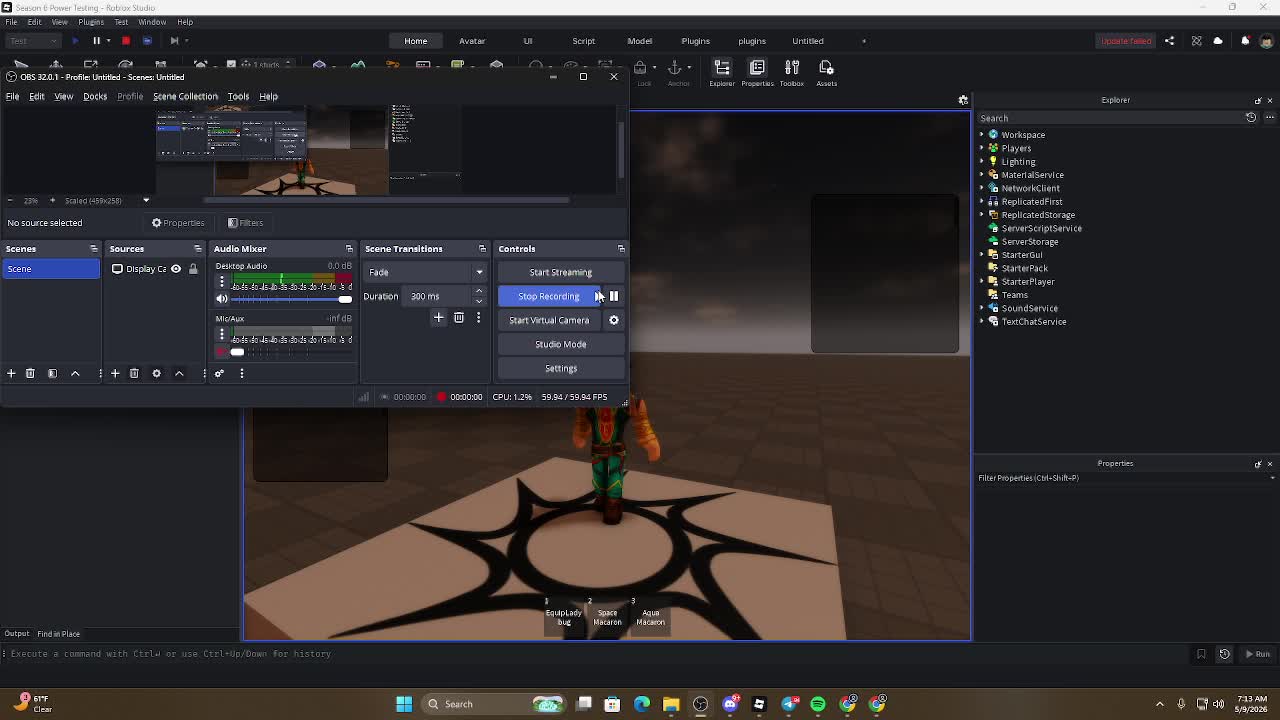Adjust the Desktop Audio volume slider

point(292,299)
